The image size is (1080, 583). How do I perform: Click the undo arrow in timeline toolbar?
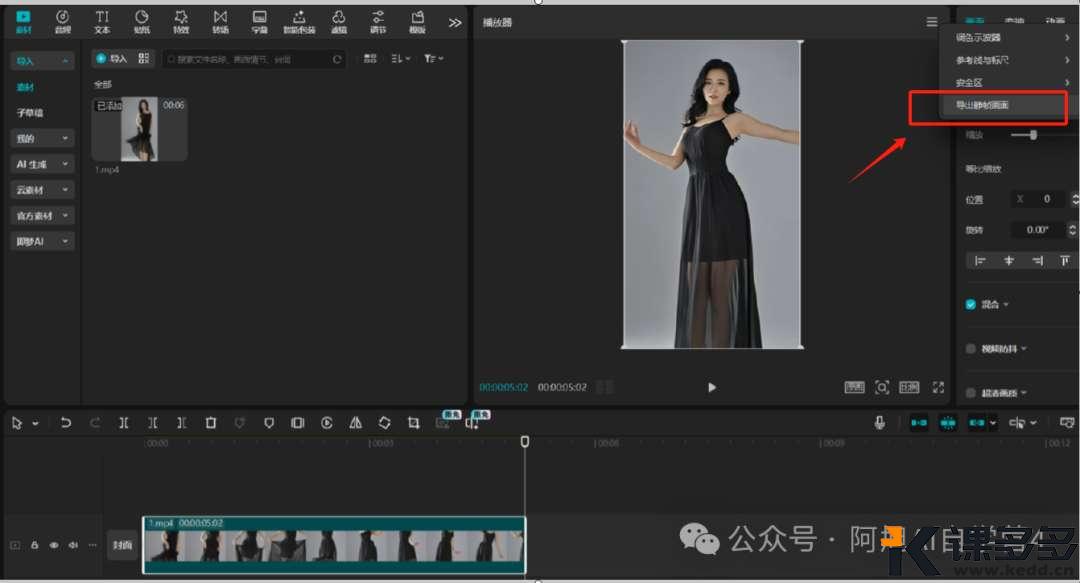point(66,423)
